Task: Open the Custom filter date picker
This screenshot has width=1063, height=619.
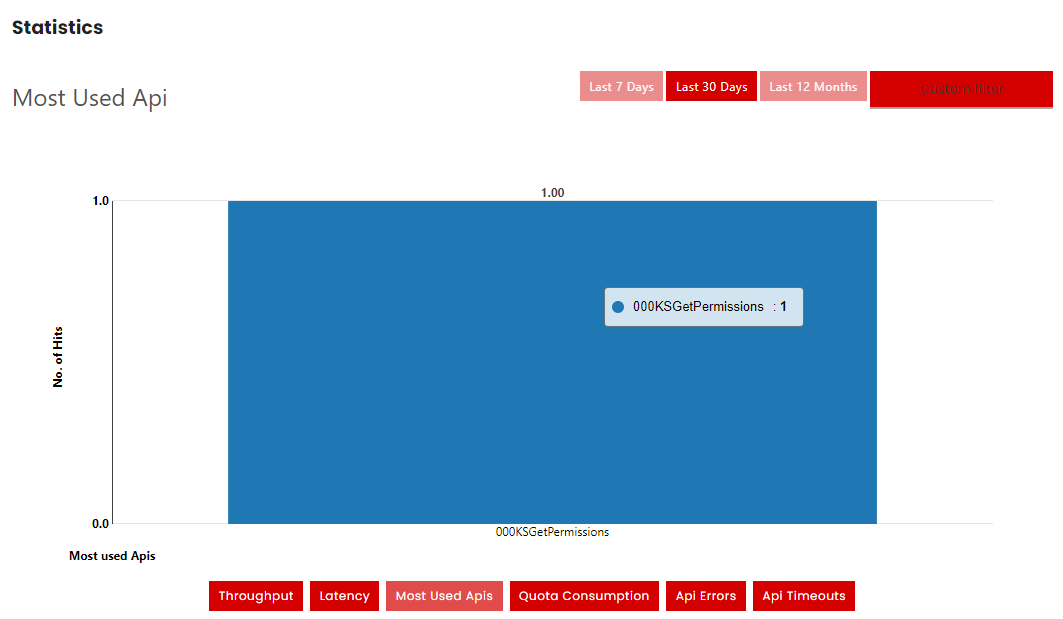Action: pyautogui.click(x=960, y=89)
